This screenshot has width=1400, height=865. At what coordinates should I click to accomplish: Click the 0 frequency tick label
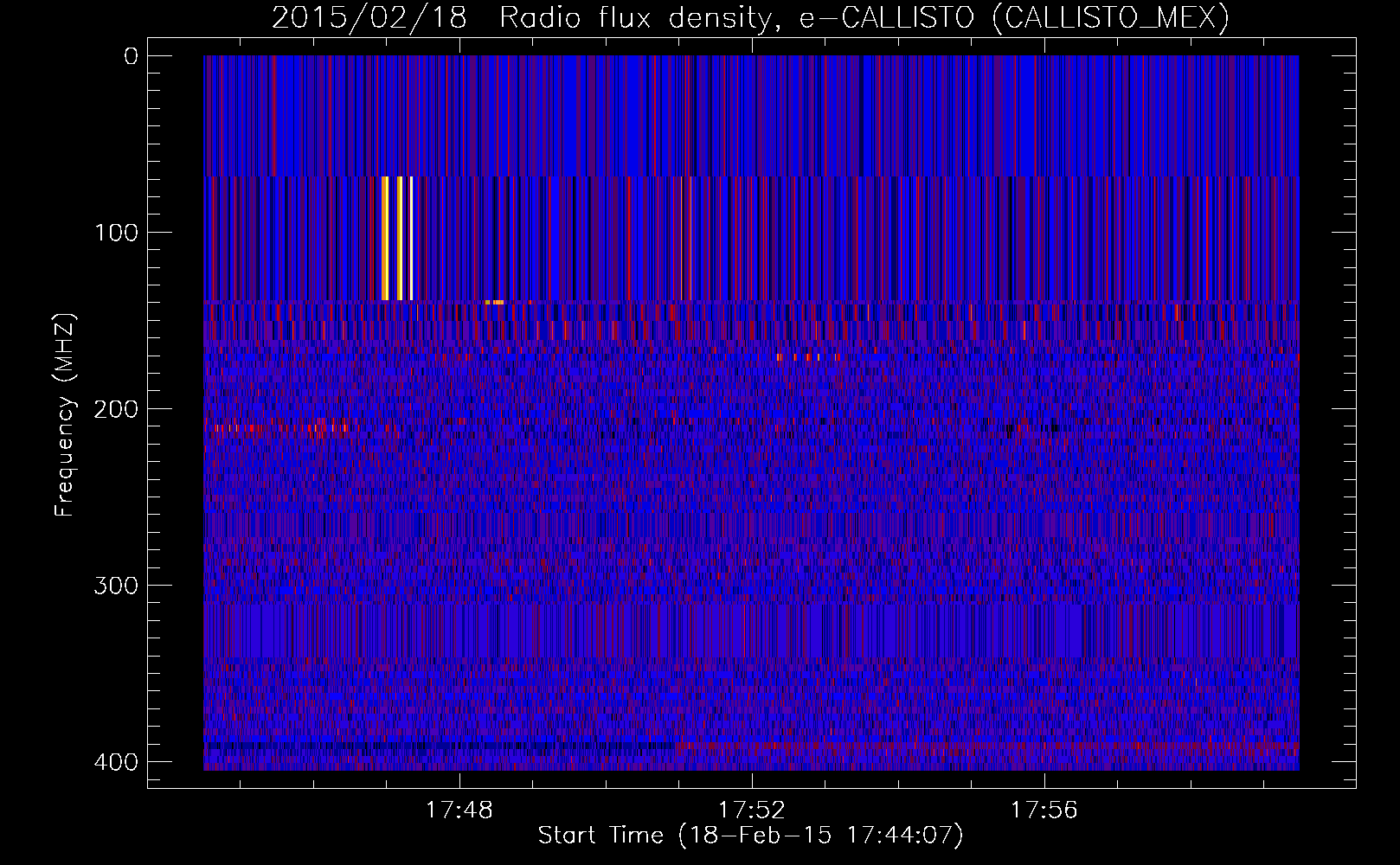tap(132, 56)
